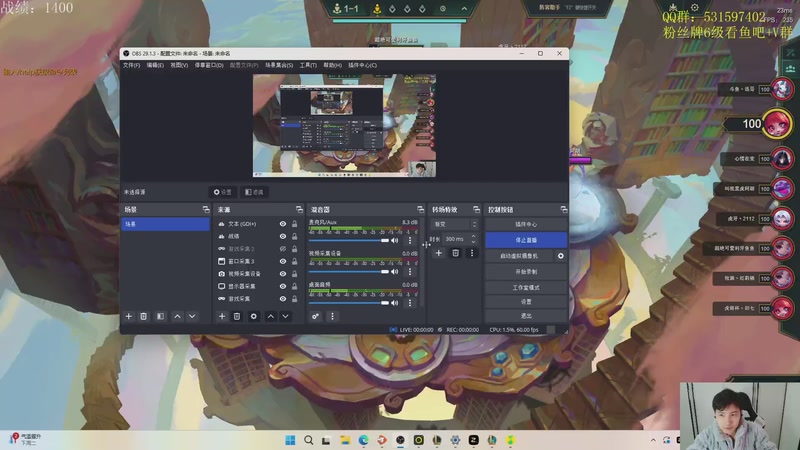Mute the 视频采集设备 mixer speaker icon
The width and height of the screenshot is (800, 450).
click(394, 271)
